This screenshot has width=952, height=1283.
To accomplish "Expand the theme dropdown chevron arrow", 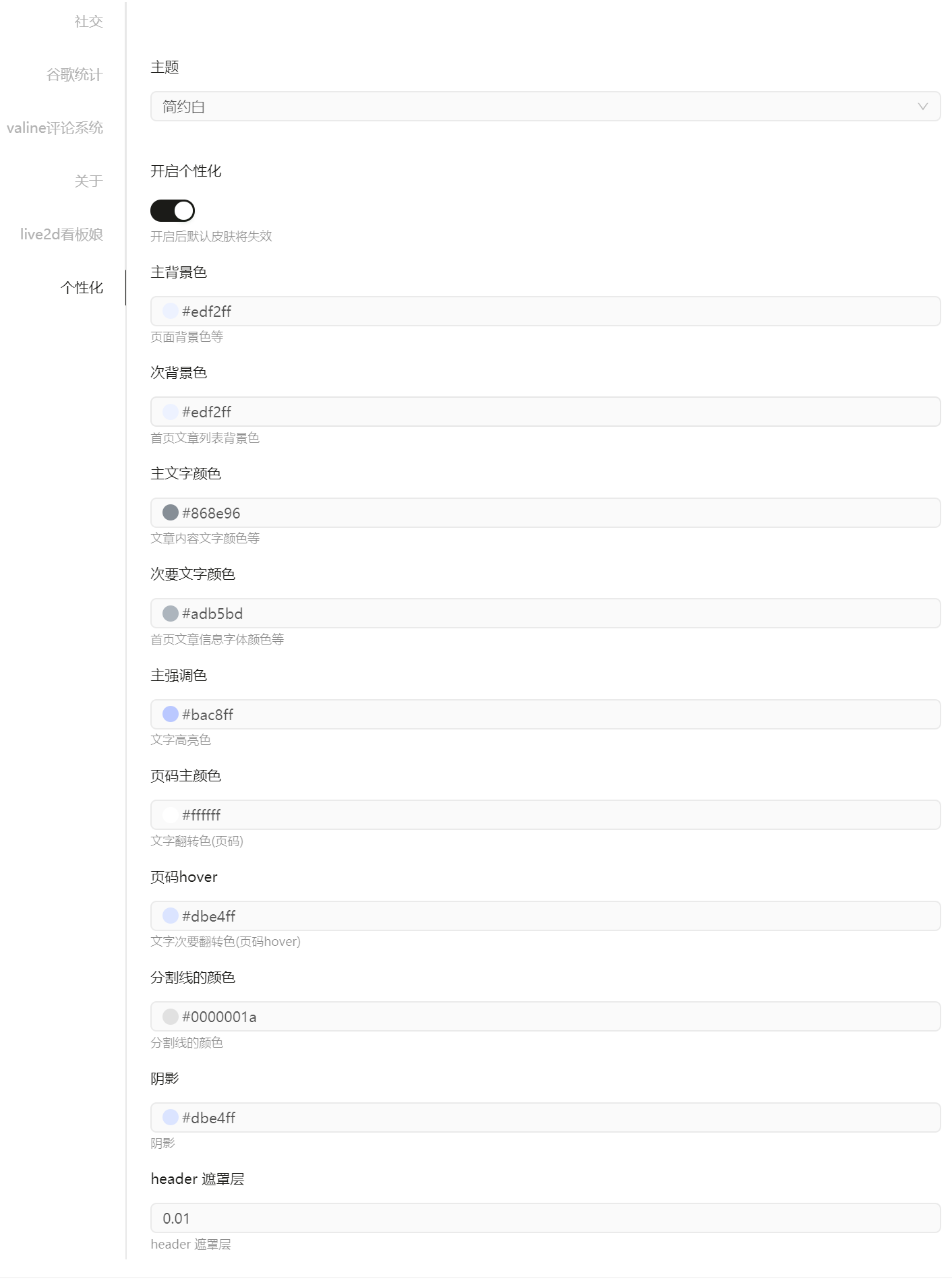I will [922, 107].
